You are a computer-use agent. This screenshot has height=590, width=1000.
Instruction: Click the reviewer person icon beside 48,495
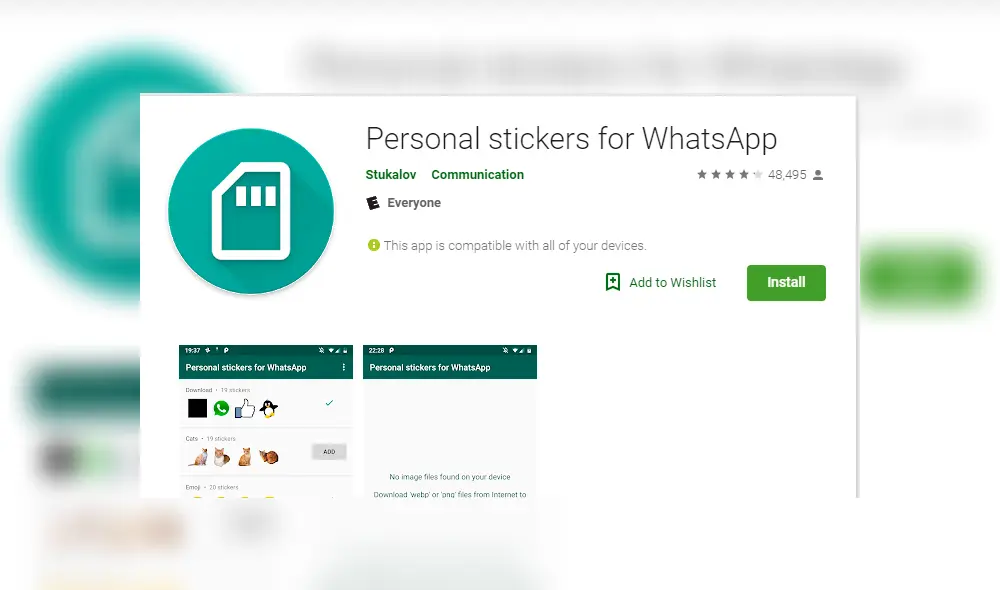click(x=818, y=175)
